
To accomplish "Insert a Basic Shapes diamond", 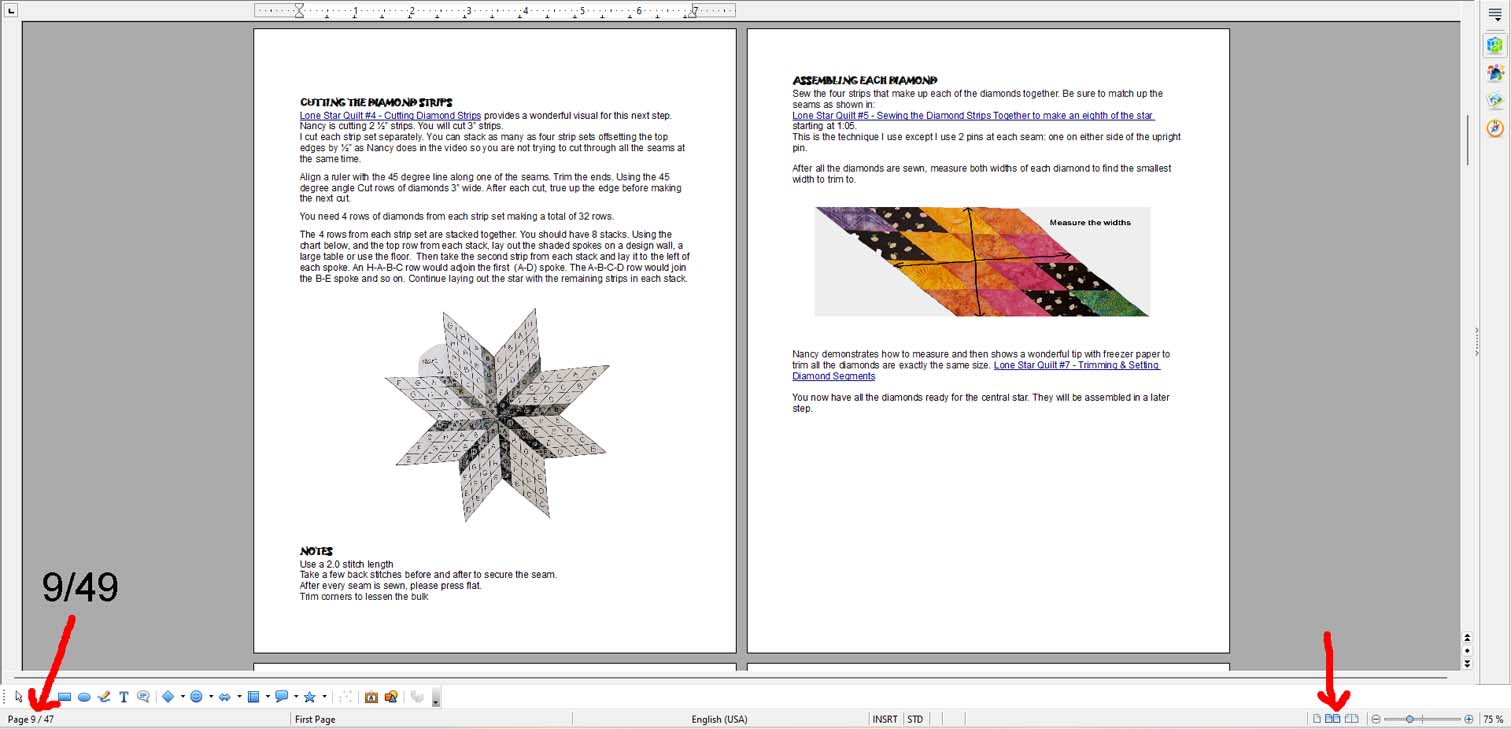I will pos(168,697).
